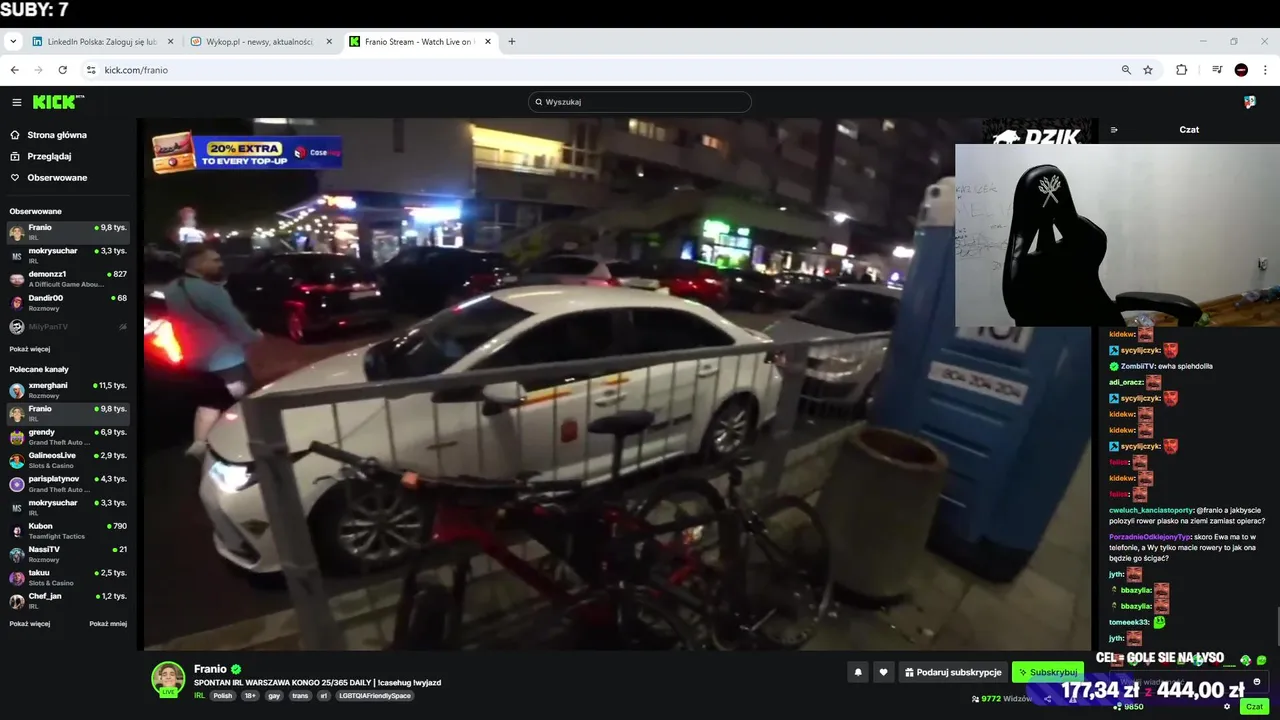1280x720 pixels.
Task: Reload the page
Action: click(x=63, y=70)
